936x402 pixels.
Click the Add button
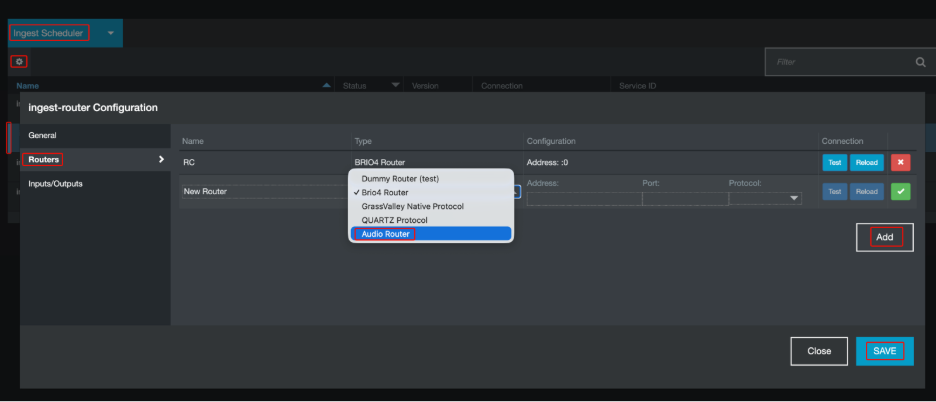pyautogui.click(x=885, y=237)
